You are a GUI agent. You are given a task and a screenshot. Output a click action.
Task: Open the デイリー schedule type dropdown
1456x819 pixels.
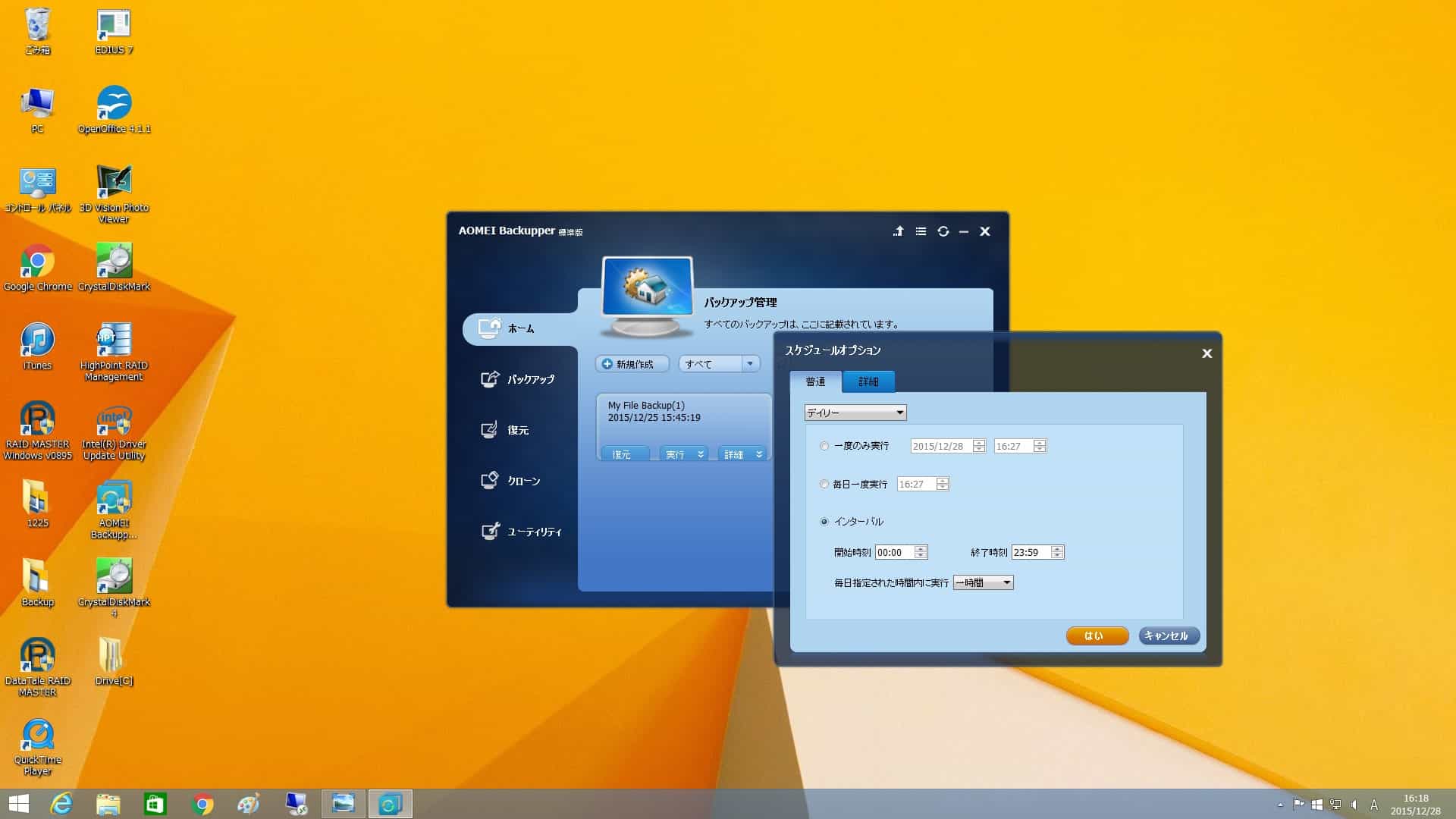[855, 413]
